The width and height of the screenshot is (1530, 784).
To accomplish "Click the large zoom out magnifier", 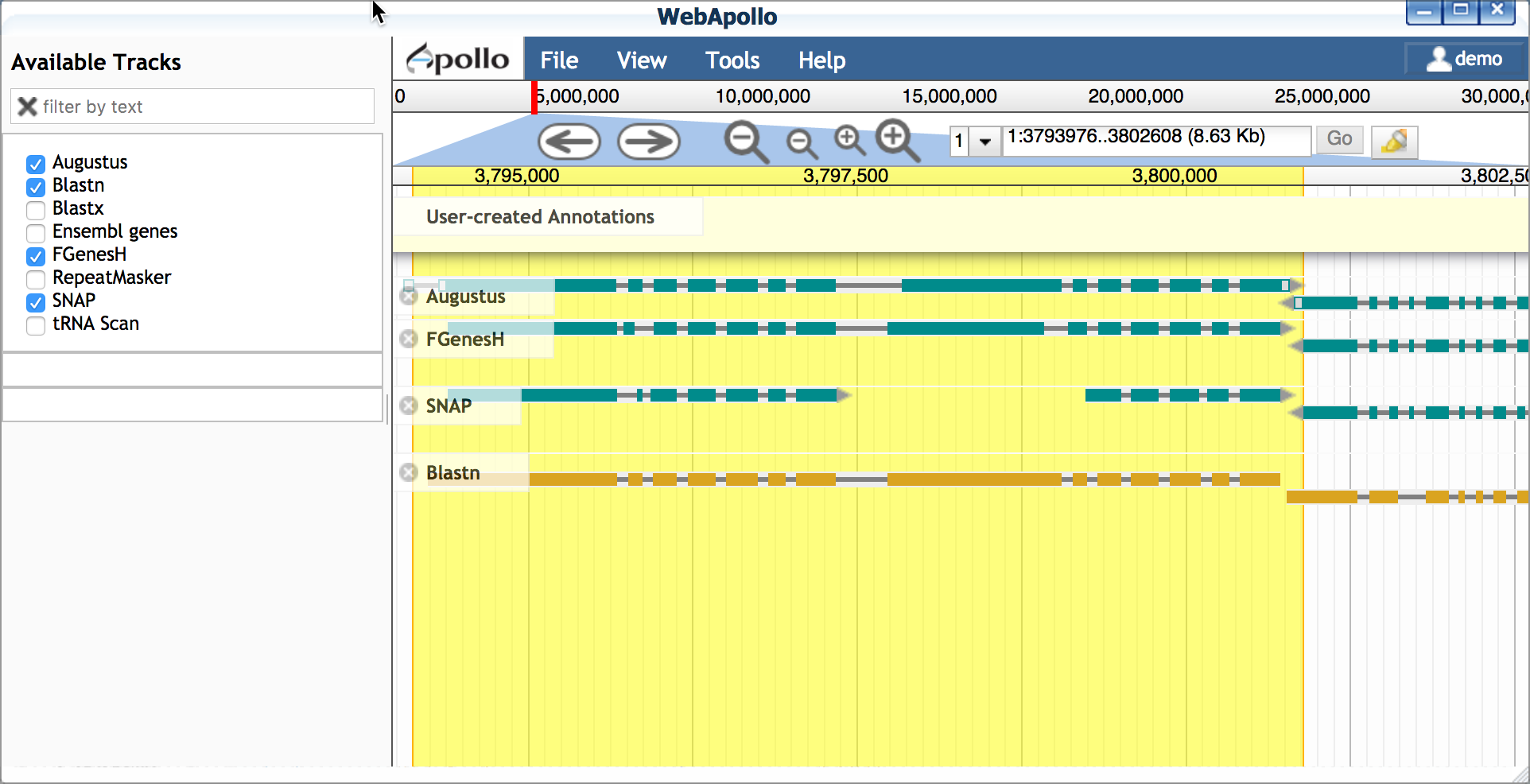I will [746, 142].
